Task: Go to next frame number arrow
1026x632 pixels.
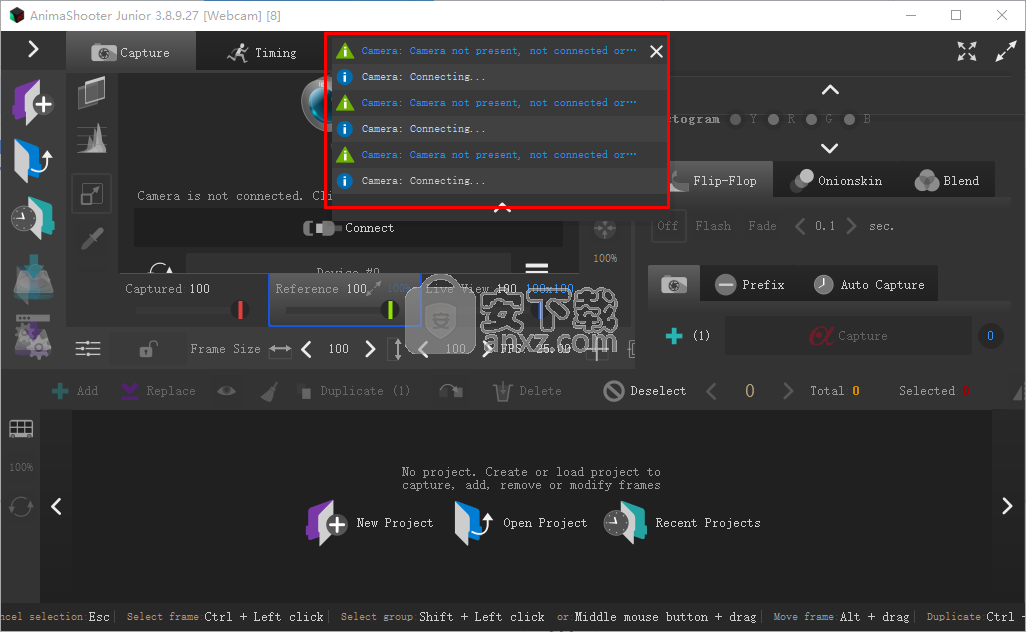Action: coord(788,391)
